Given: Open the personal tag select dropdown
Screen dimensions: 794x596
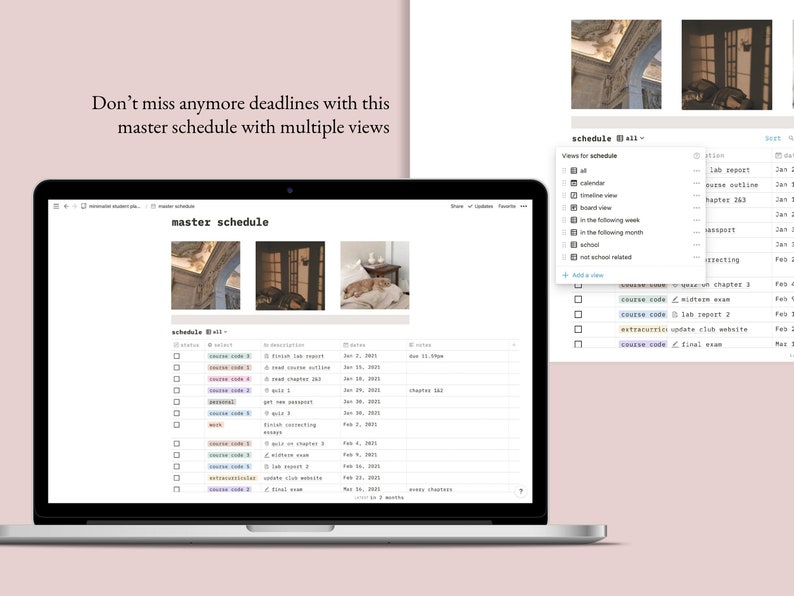Looking at the screenshot, I should [x=222, y=402].
